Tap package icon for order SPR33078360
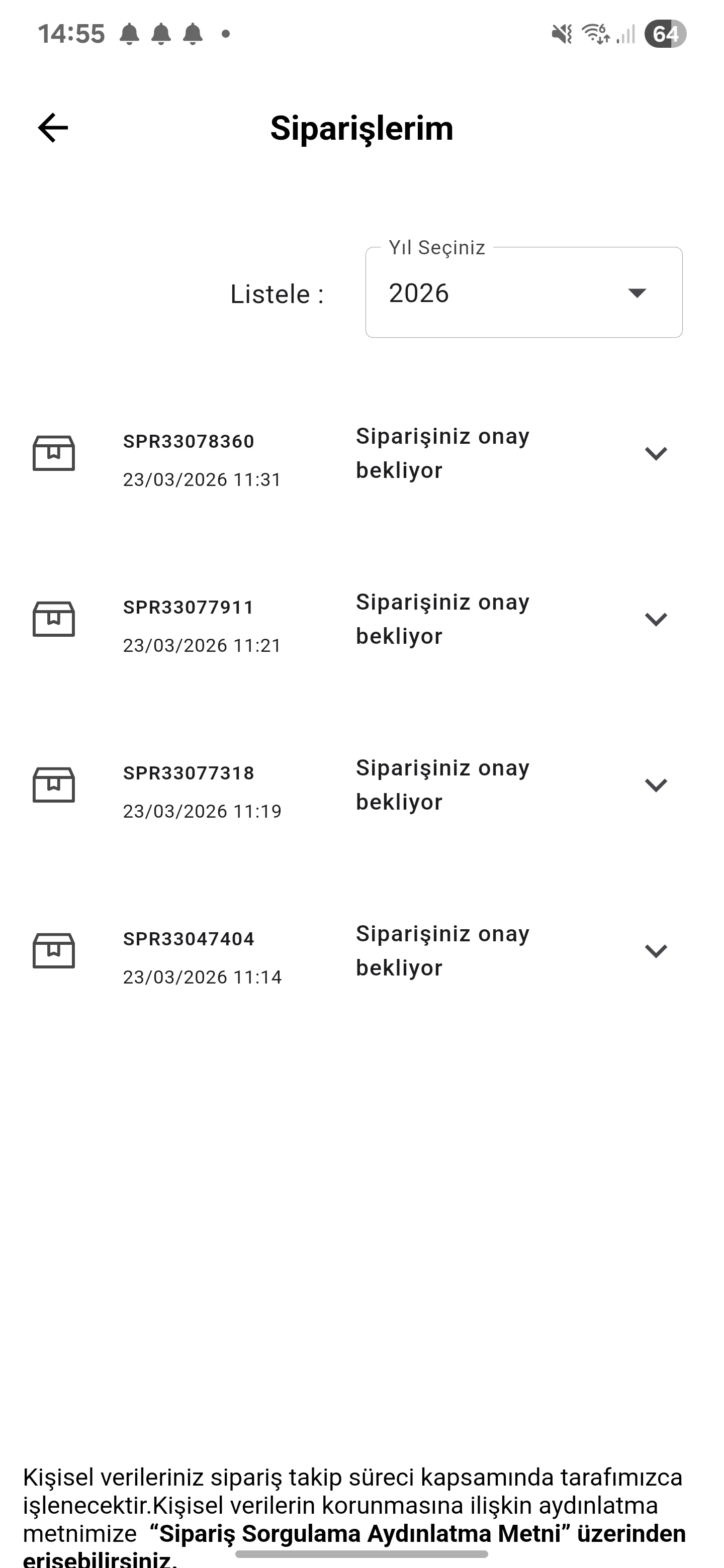The width and height of the screenshot is (724, 1568). pos(54,453)
